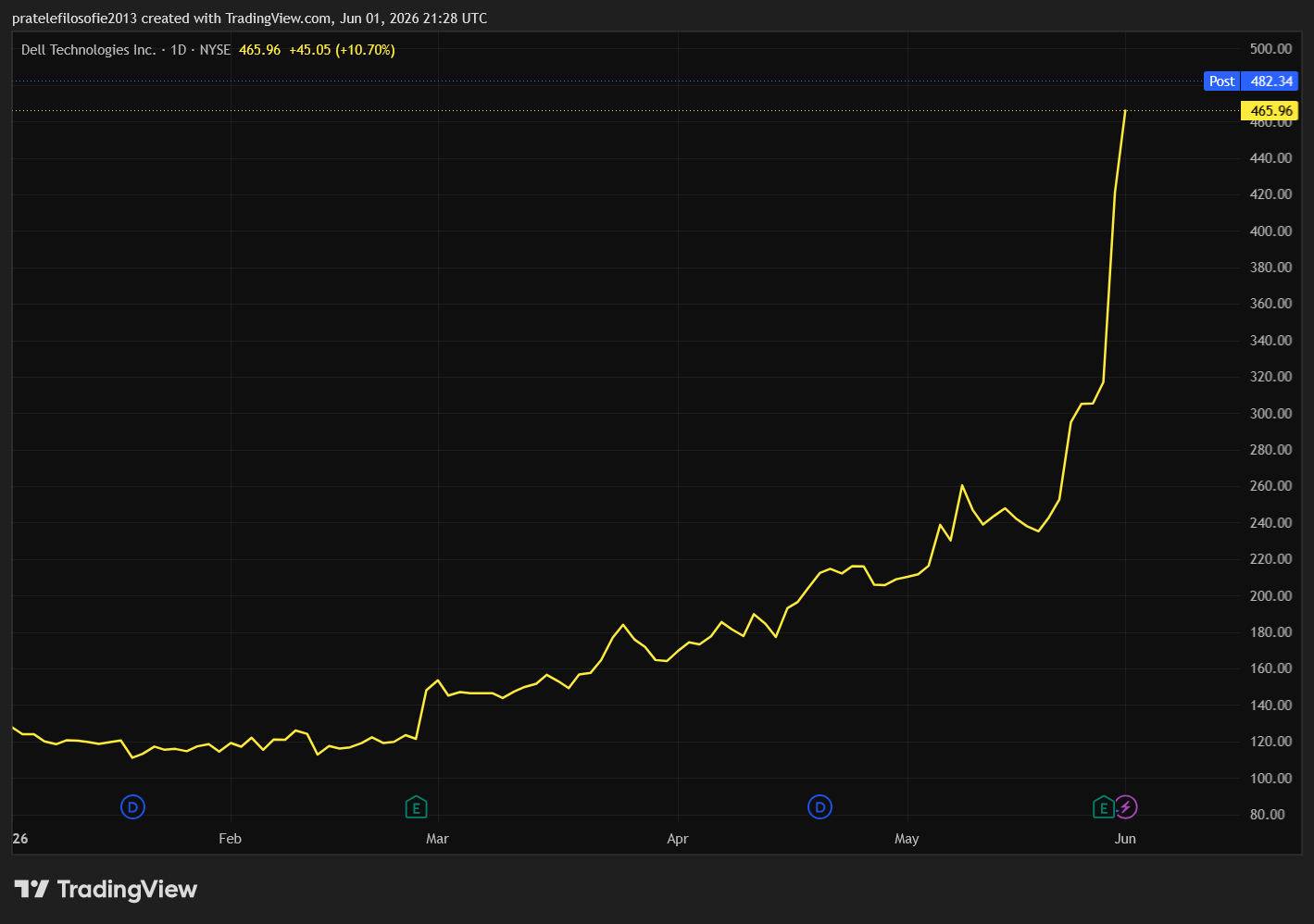Click the Feb label on the time axis
1314x924 pixels.
click(x=230, y=839)
